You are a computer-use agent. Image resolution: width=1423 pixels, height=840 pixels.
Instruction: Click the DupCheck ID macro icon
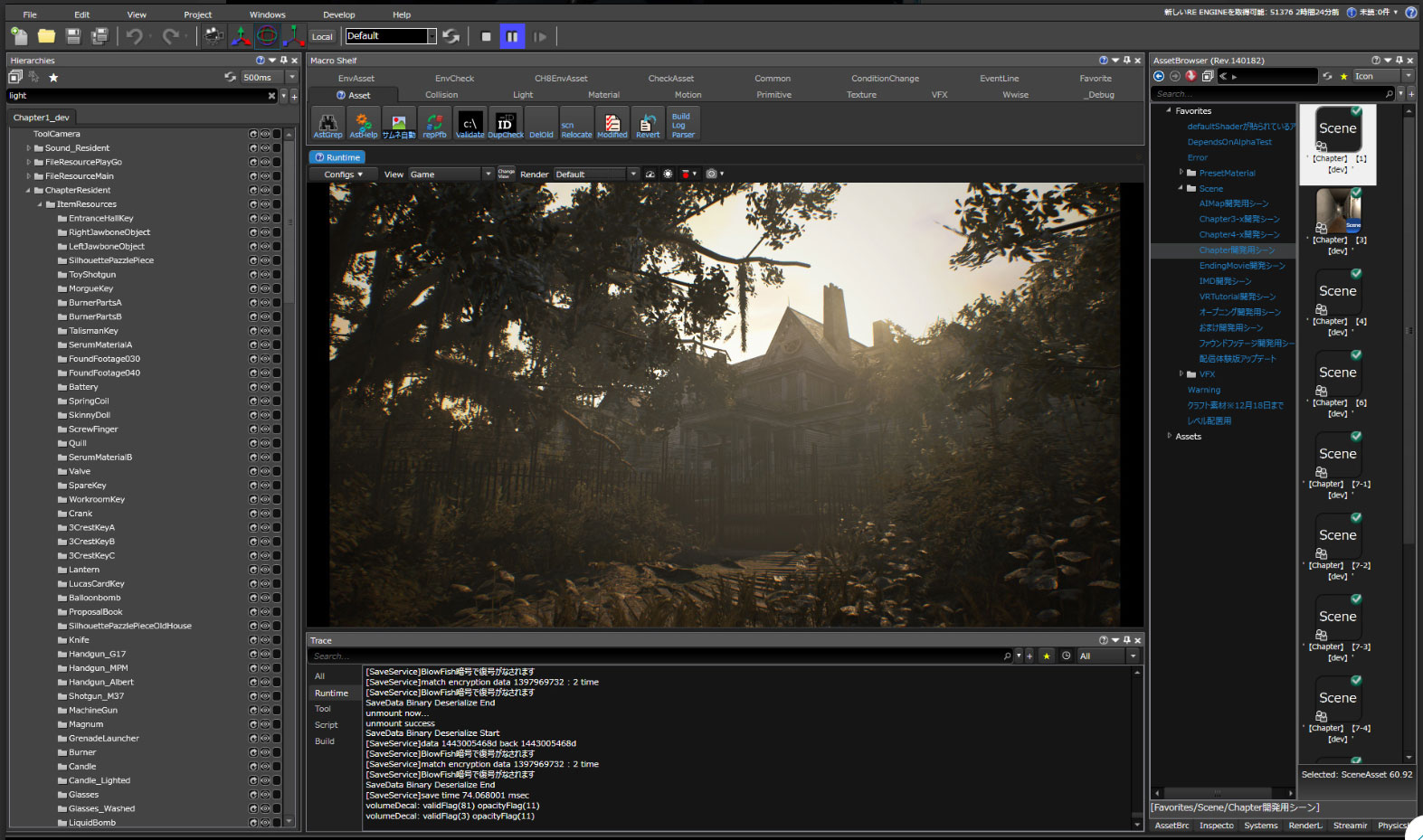(x=505, y=124)
